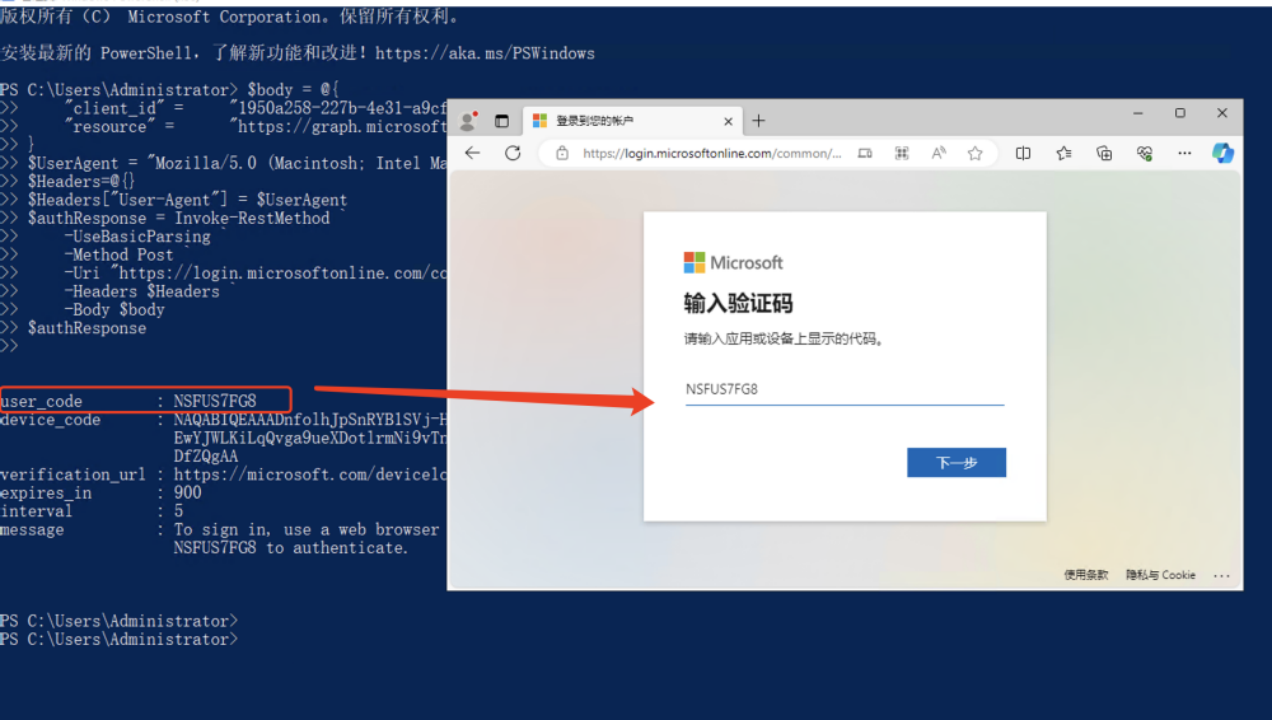The width and height of the screenshot is (1272, 720).
Task: Open QR code generator for this page
Action: pos(902,153)
